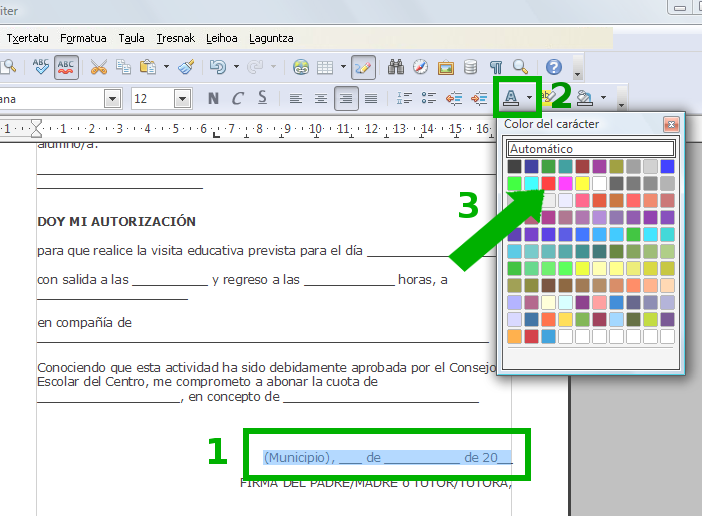Viewport: 702px width, 516px height.
Task: Pick the magenta swatch in palette
Action: click(x=565, y=183)
